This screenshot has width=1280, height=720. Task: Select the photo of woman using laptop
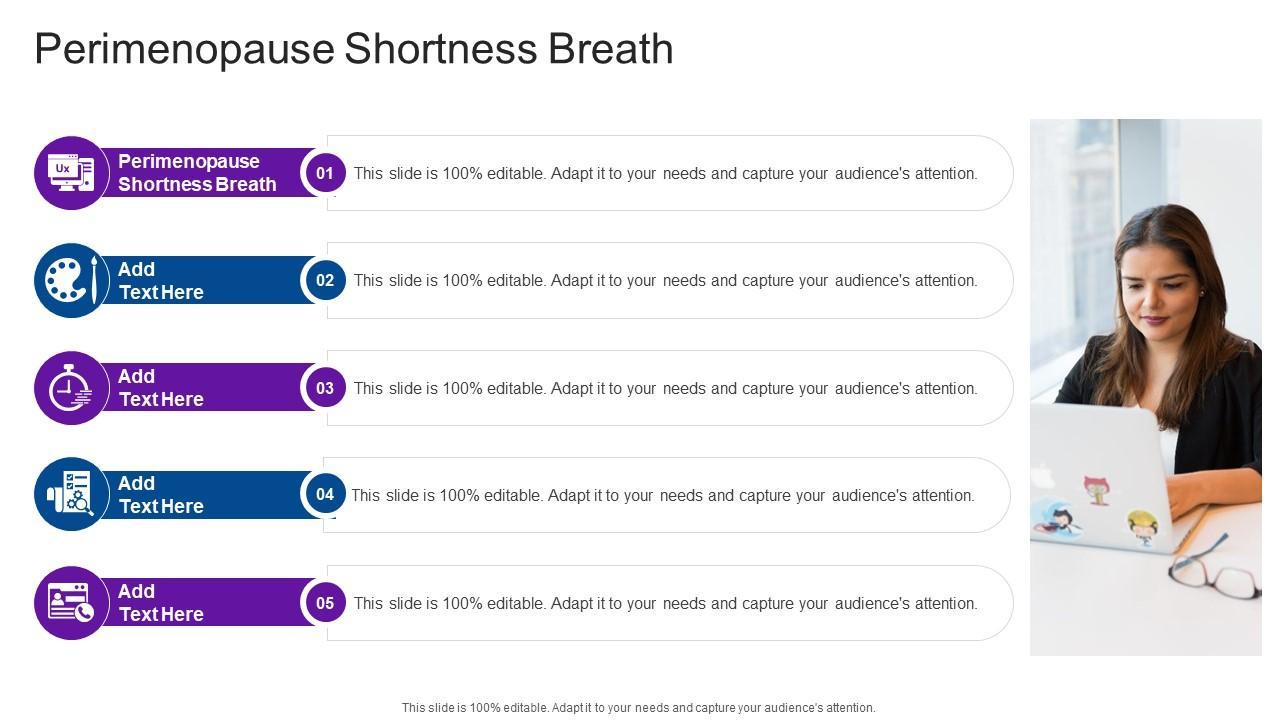(x=1145, y=387)
